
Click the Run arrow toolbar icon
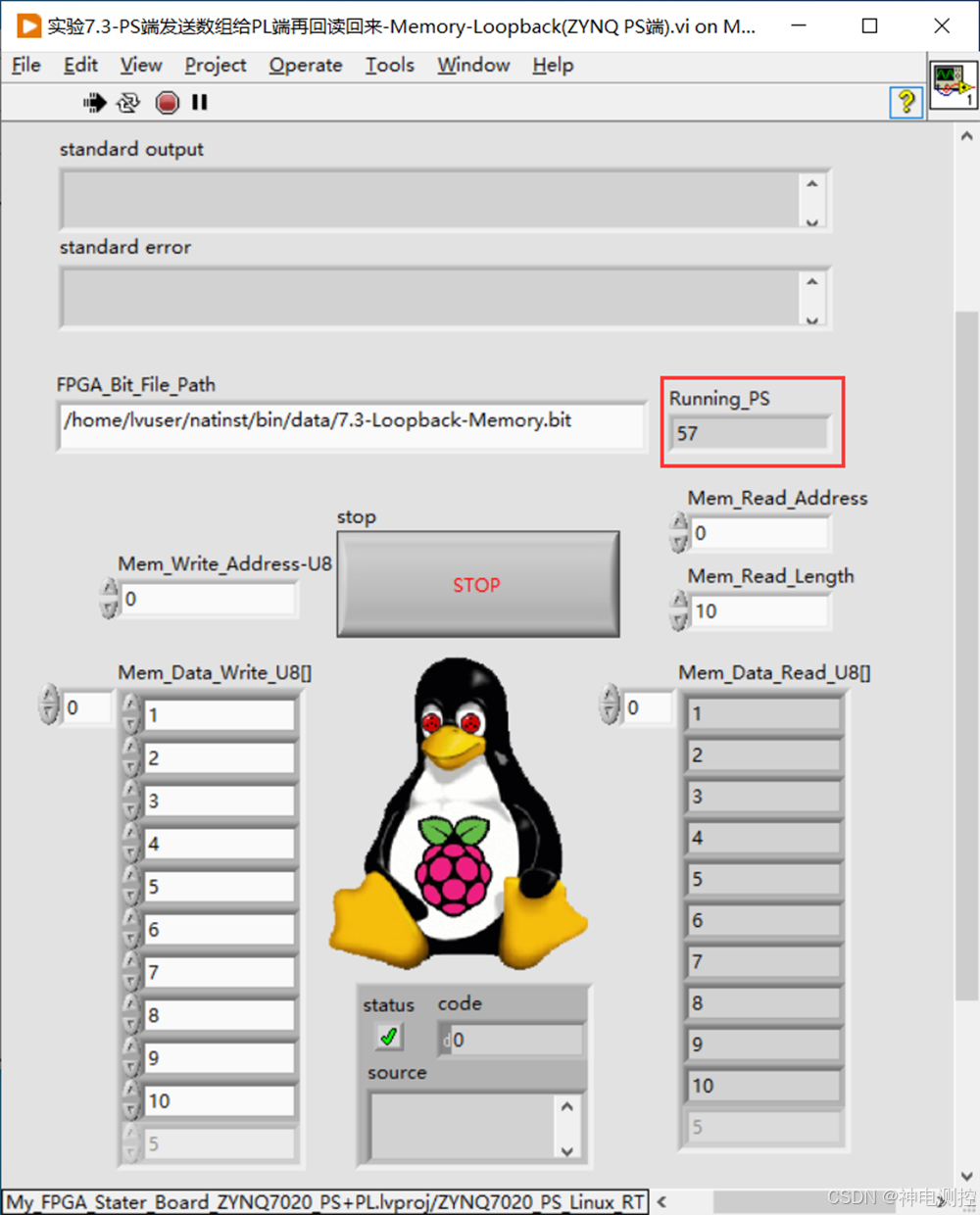click(94, 102)
